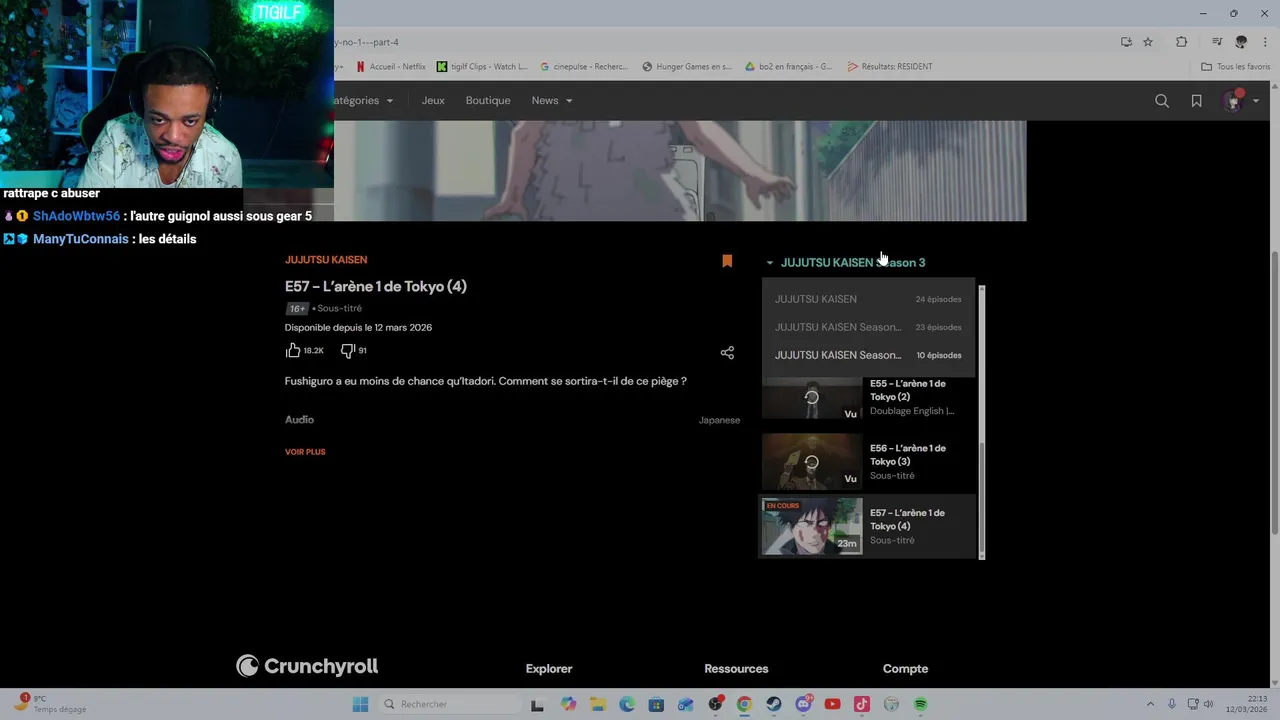This screenshot has width=1280, height=720.
Task: Expand the News dropdown menu
Action: pyautogui.click(x=552, y=101)
